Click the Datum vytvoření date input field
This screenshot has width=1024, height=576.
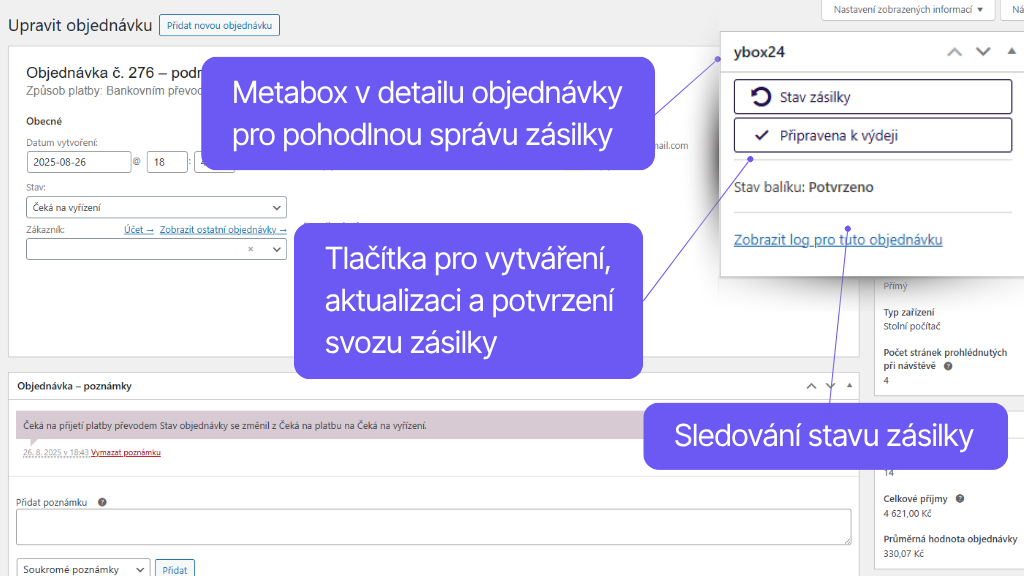[x=79, y=160]
